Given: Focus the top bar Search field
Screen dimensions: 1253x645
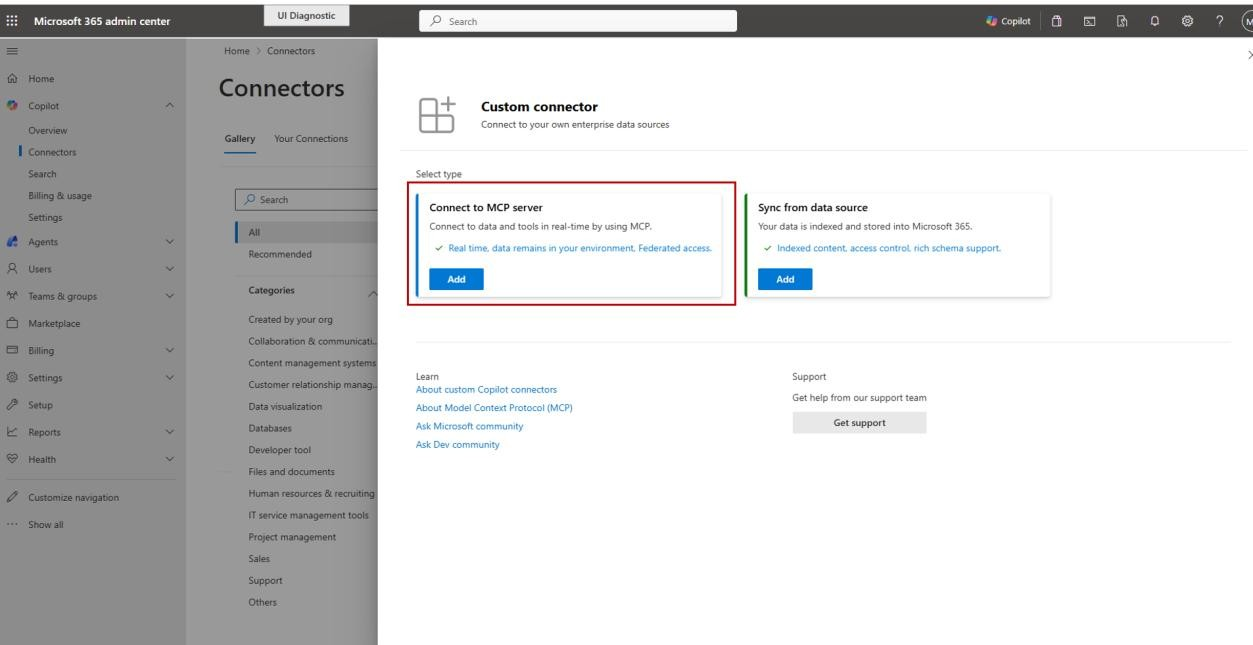Looking at the screenshot, I should (578, 21).
